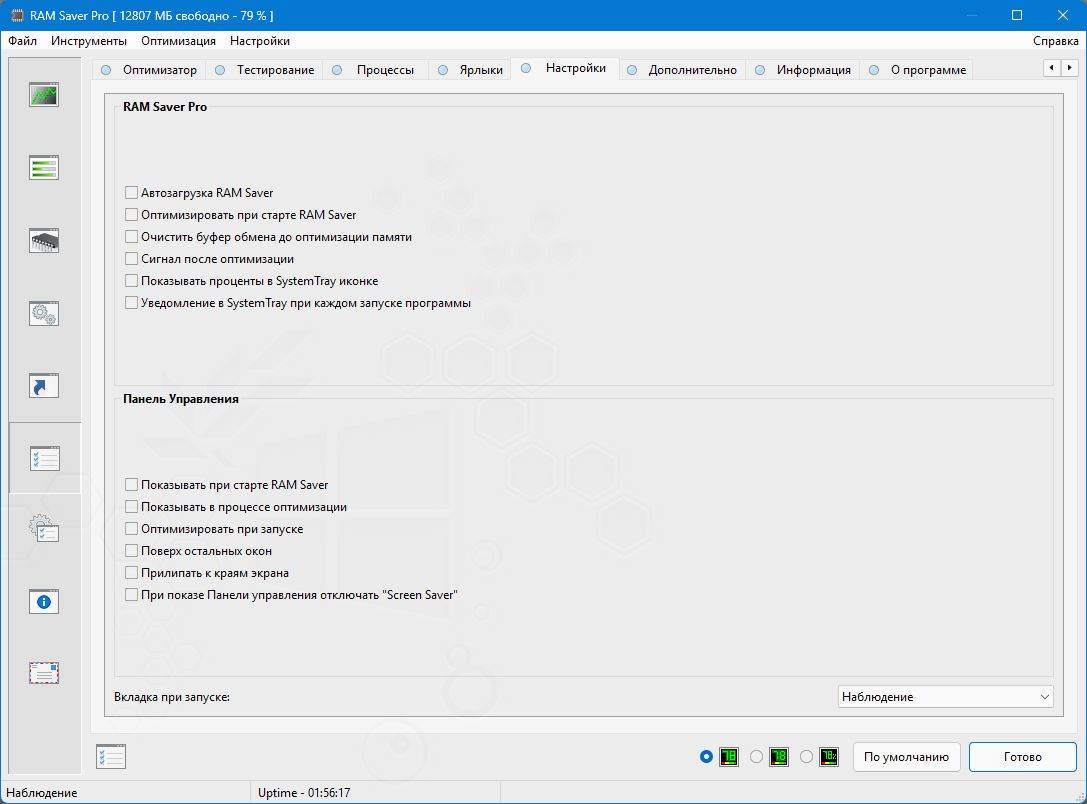This screenshot has height=804, width=1087.
Task: Click the Uptime status bar entry
Action: coord(304,792)
